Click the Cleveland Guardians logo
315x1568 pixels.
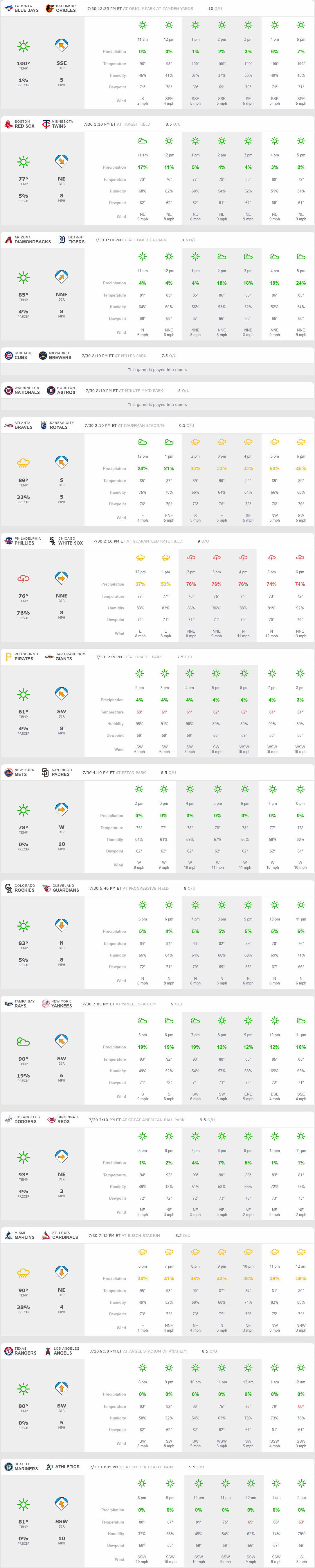46,888
